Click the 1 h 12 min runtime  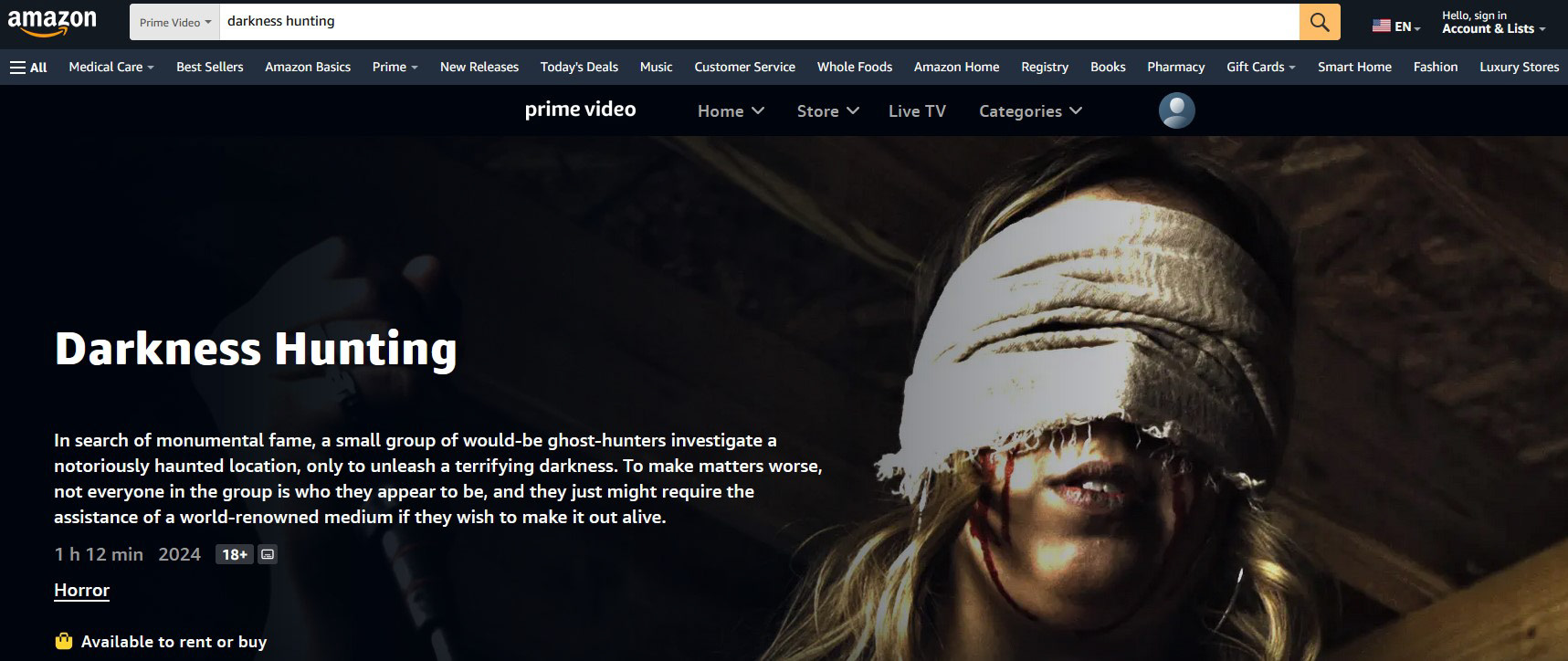click(x=99, y=554)
